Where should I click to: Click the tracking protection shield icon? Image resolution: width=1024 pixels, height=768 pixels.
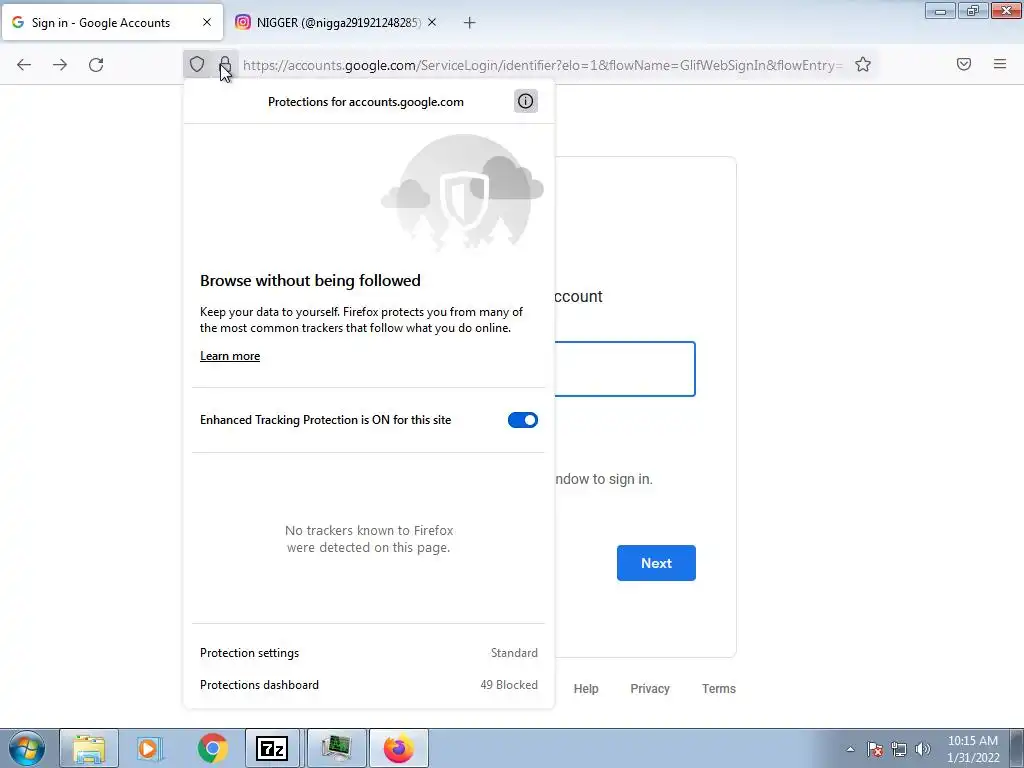pyautogui.click(x=197, y=65)
